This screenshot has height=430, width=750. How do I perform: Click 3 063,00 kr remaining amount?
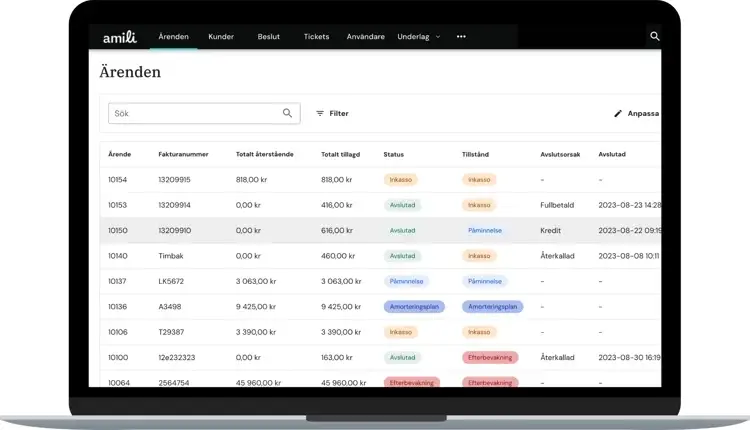pyautogui.click(x=256, y=281)
